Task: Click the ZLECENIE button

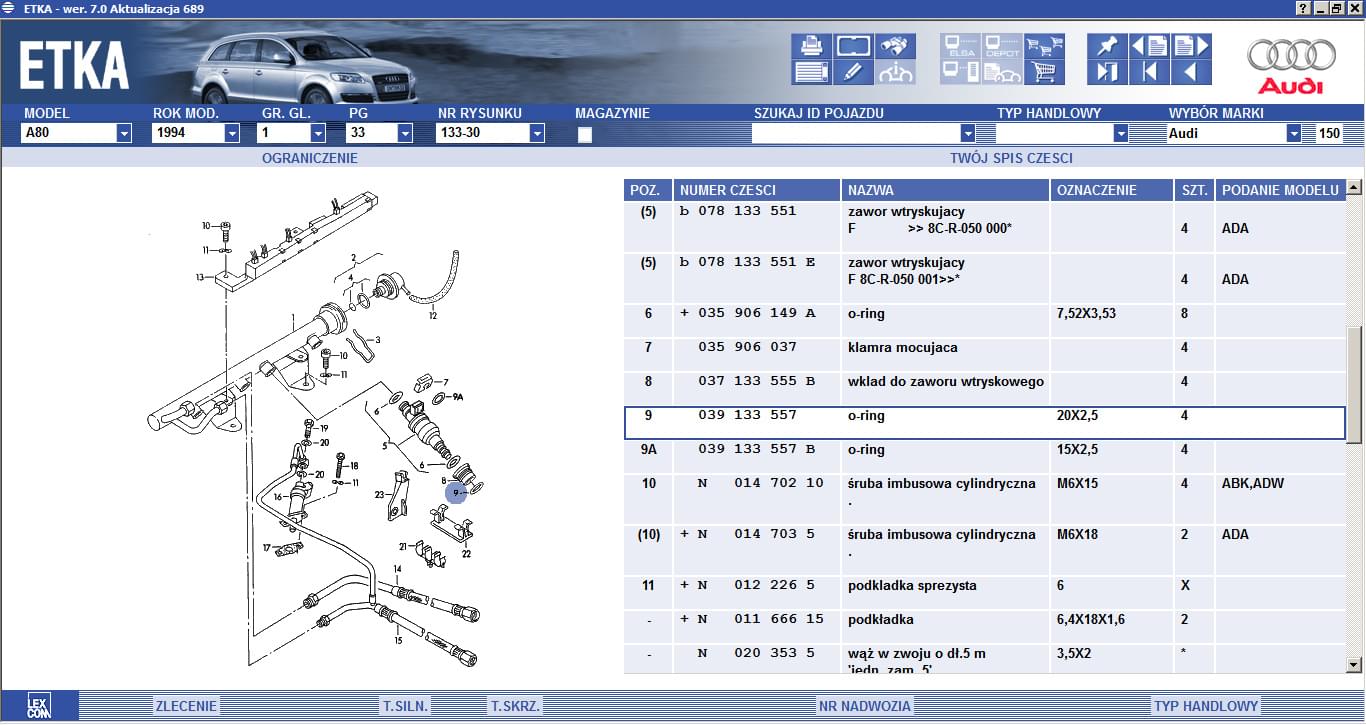Action: tap(186, 706)
